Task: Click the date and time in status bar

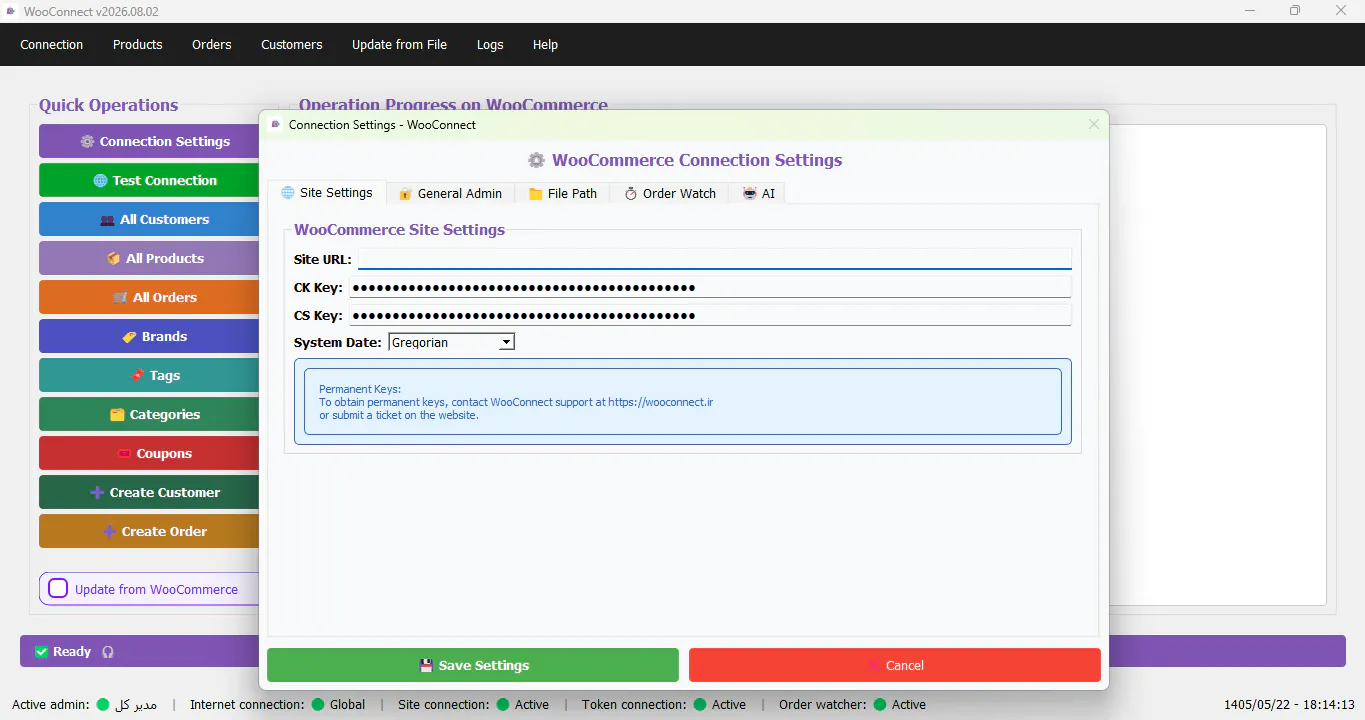Action: pos(1289,705)
